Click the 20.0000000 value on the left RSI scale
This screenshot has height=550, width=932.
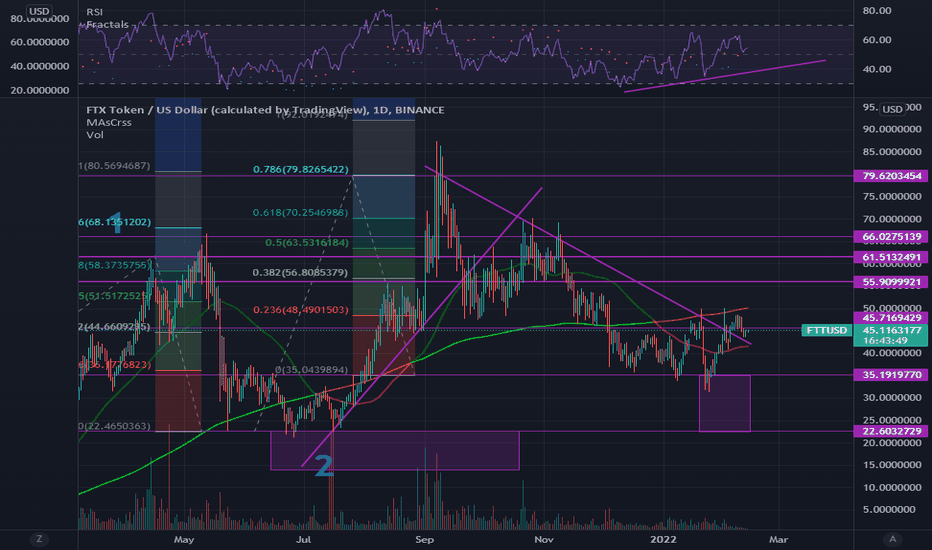tap(39, 90)
